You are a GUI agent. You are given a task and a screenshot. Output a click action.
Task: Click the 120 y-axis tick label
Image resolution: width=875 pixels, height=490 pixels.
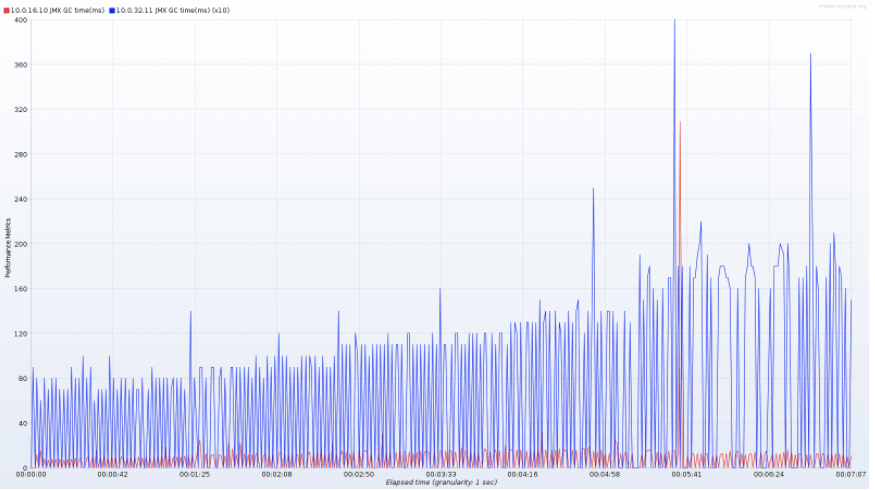point(21,334)
